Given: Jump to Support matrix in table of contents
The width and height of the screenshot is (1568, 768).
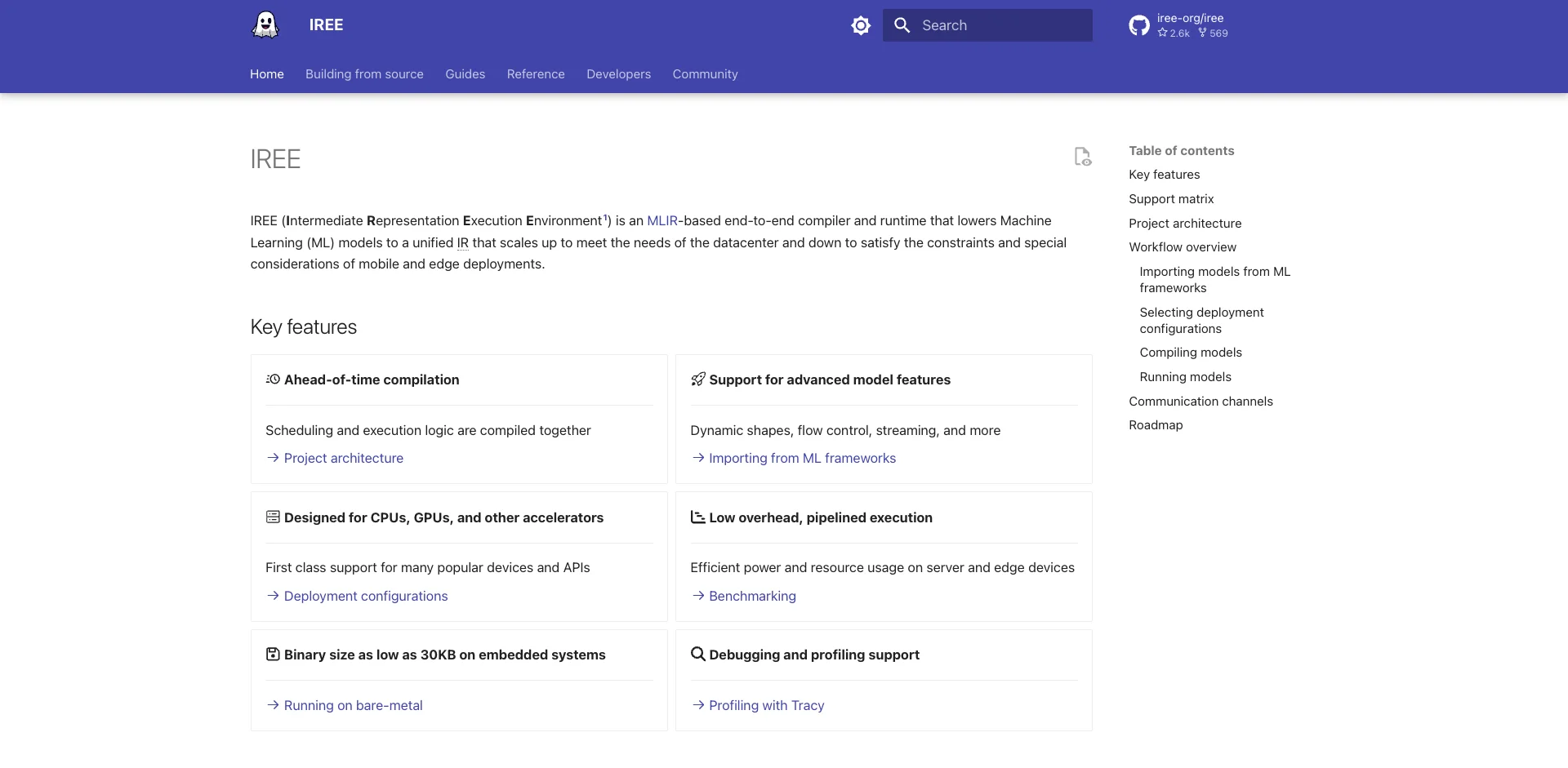Looking at the screenshot, I should click(x=1171, y=199).
